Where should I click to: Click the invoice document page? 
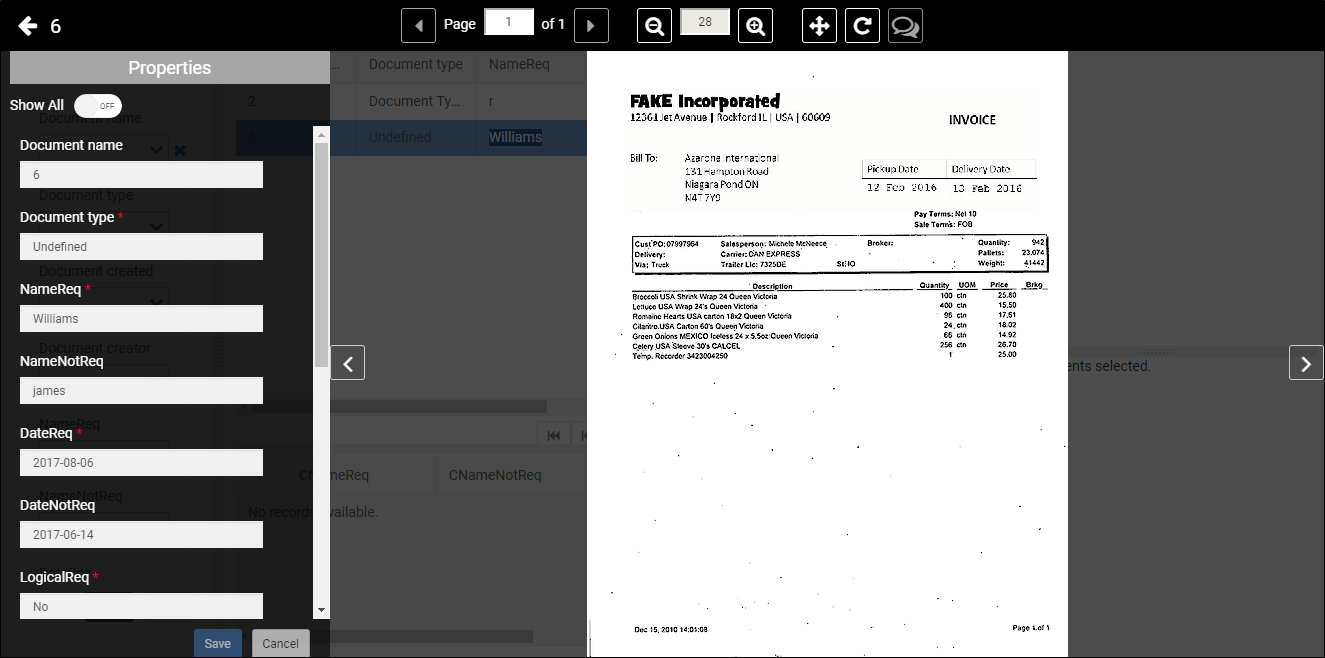point(827,354)
